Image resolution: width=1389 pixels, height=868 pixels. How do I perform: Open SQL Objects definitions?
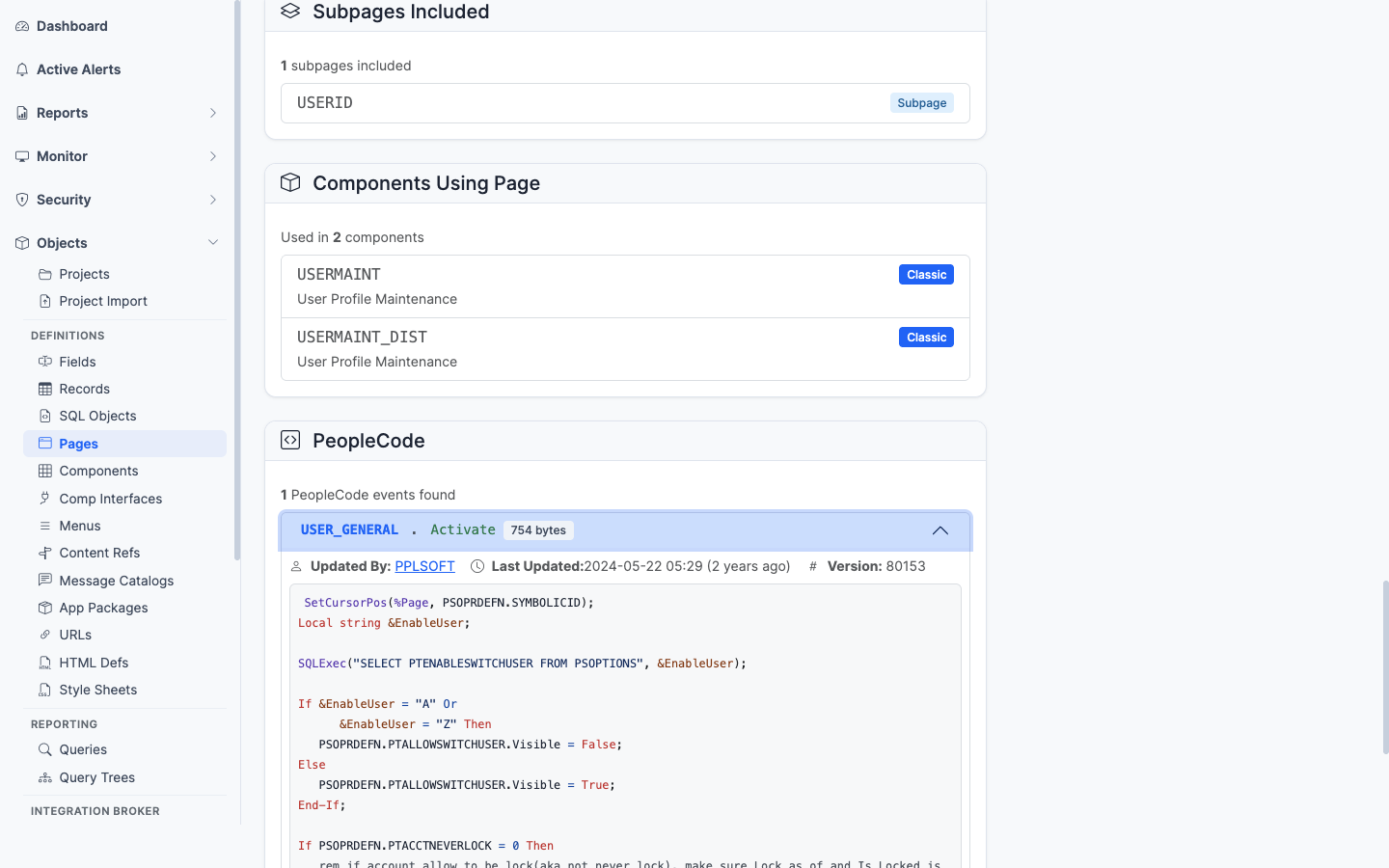tap(97, 416)
